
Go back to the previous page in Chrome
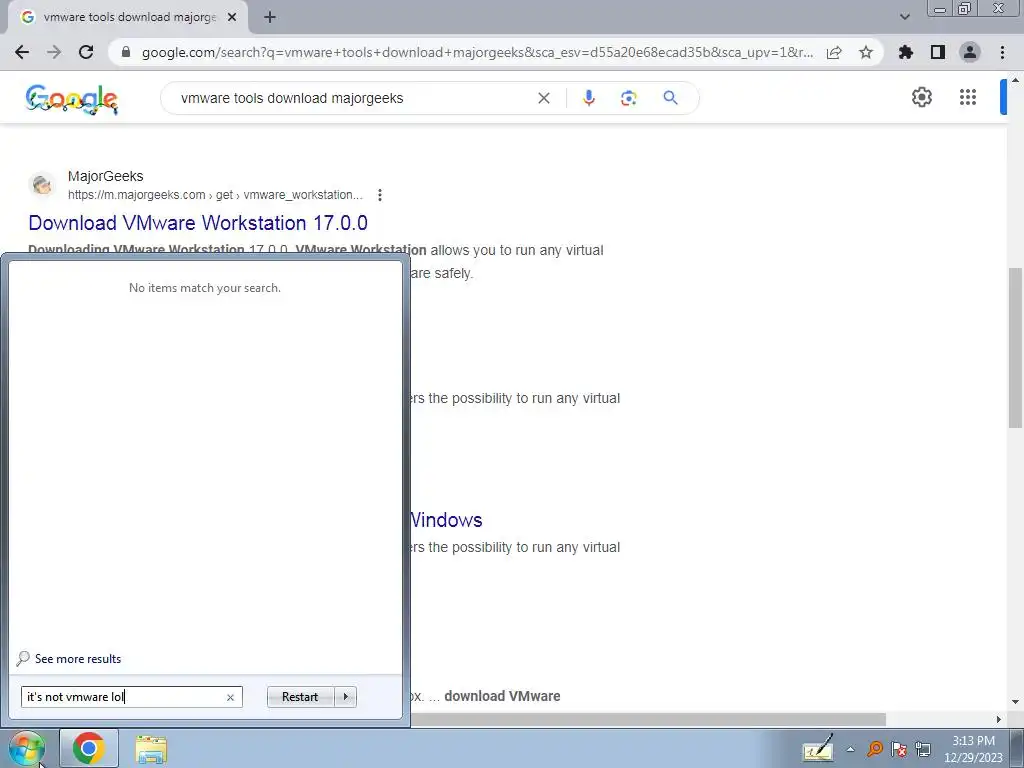pyautogui.click(x=22, y=52)
